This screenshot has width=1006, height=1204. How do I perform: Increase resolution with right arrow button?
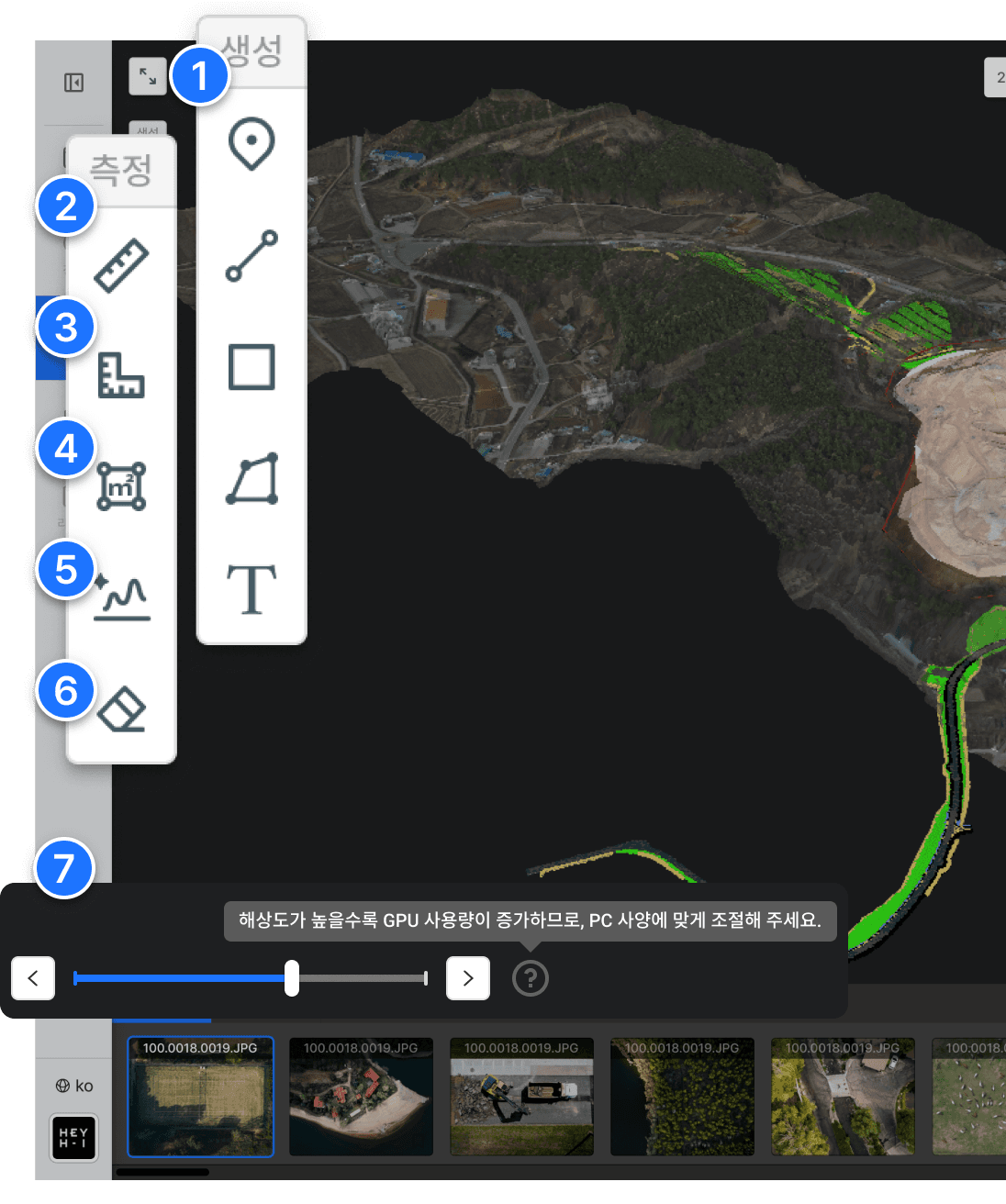point(468,978)
